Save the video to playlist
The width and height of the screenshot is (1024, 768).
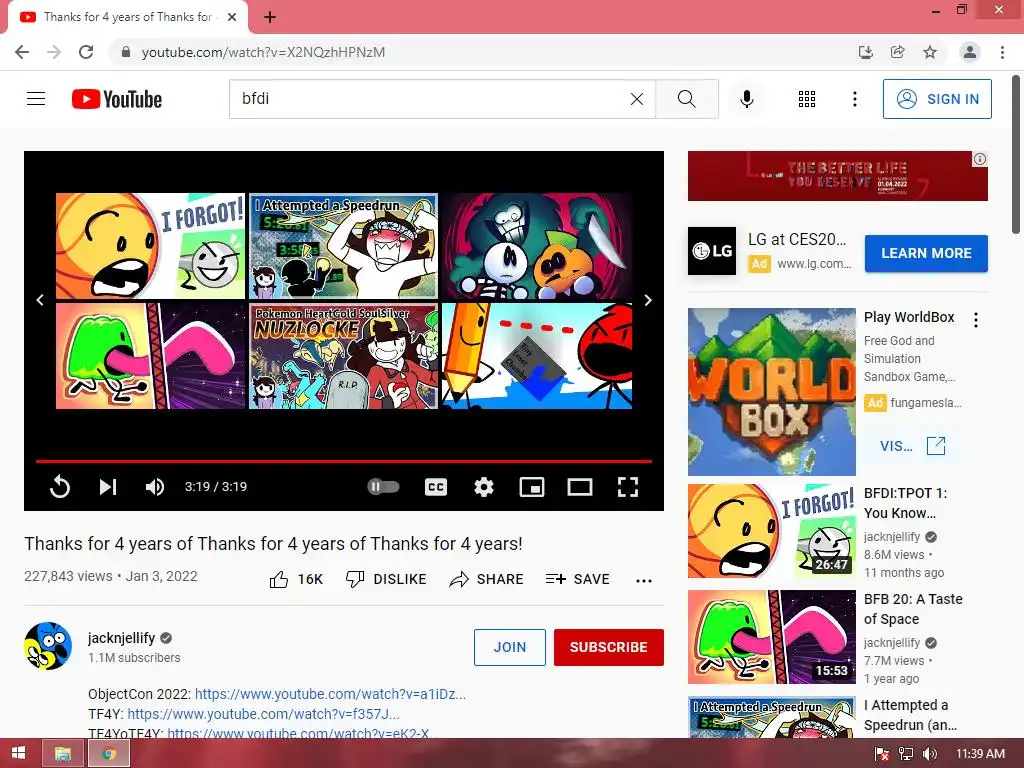[x=577, y=579]
